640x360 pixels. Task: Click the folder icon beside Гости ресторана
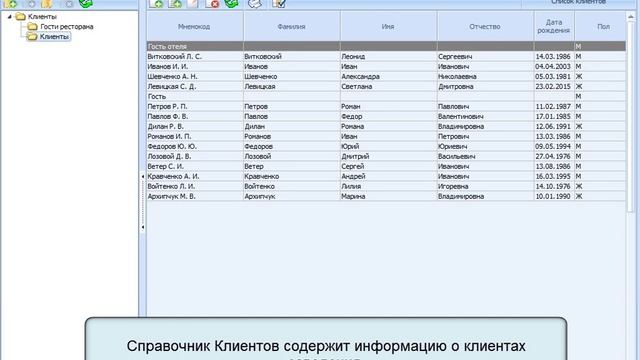coord(33,27)
